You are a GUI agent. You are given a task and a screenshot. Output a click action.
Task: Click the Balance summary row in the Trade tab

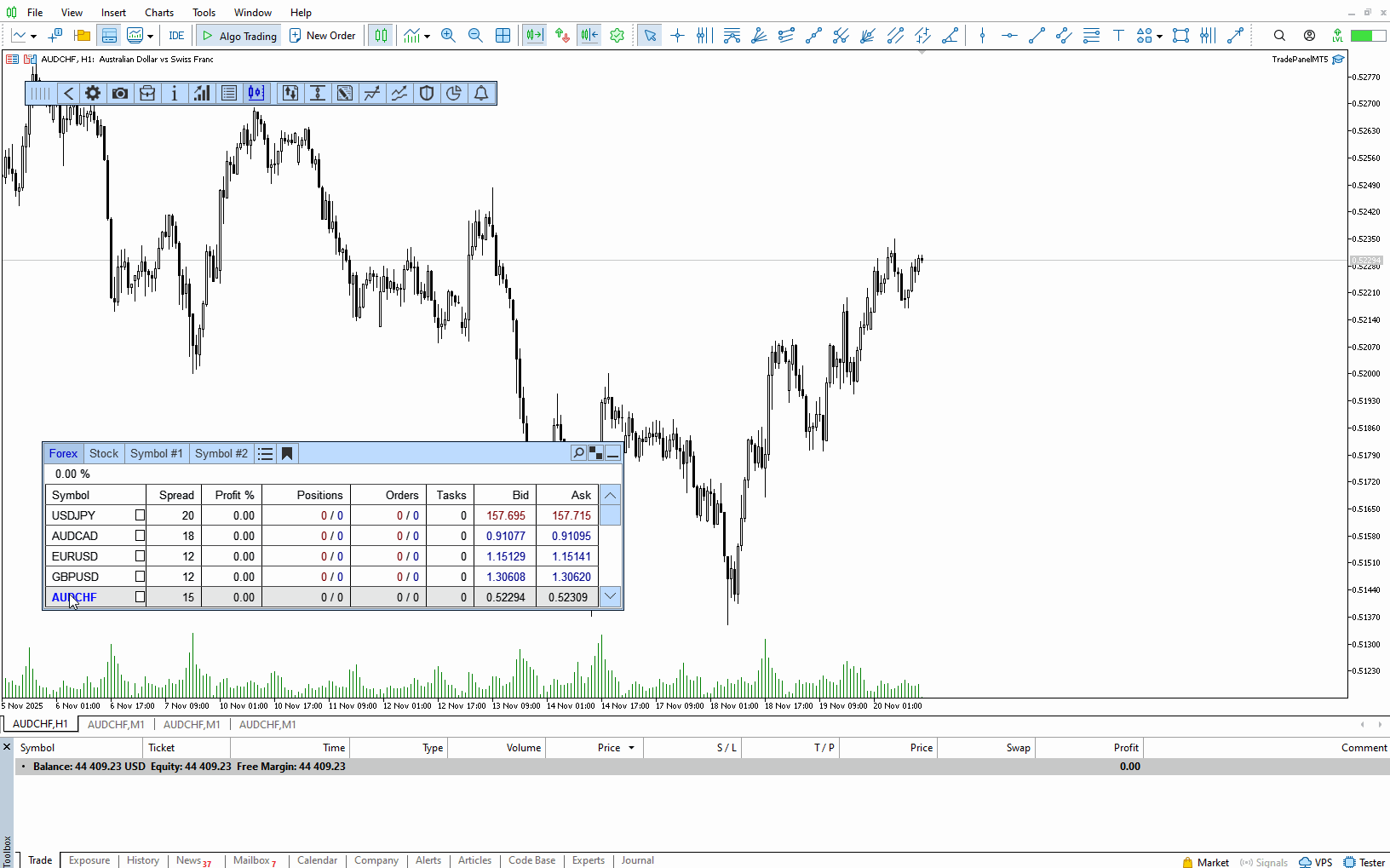(702, 767)
